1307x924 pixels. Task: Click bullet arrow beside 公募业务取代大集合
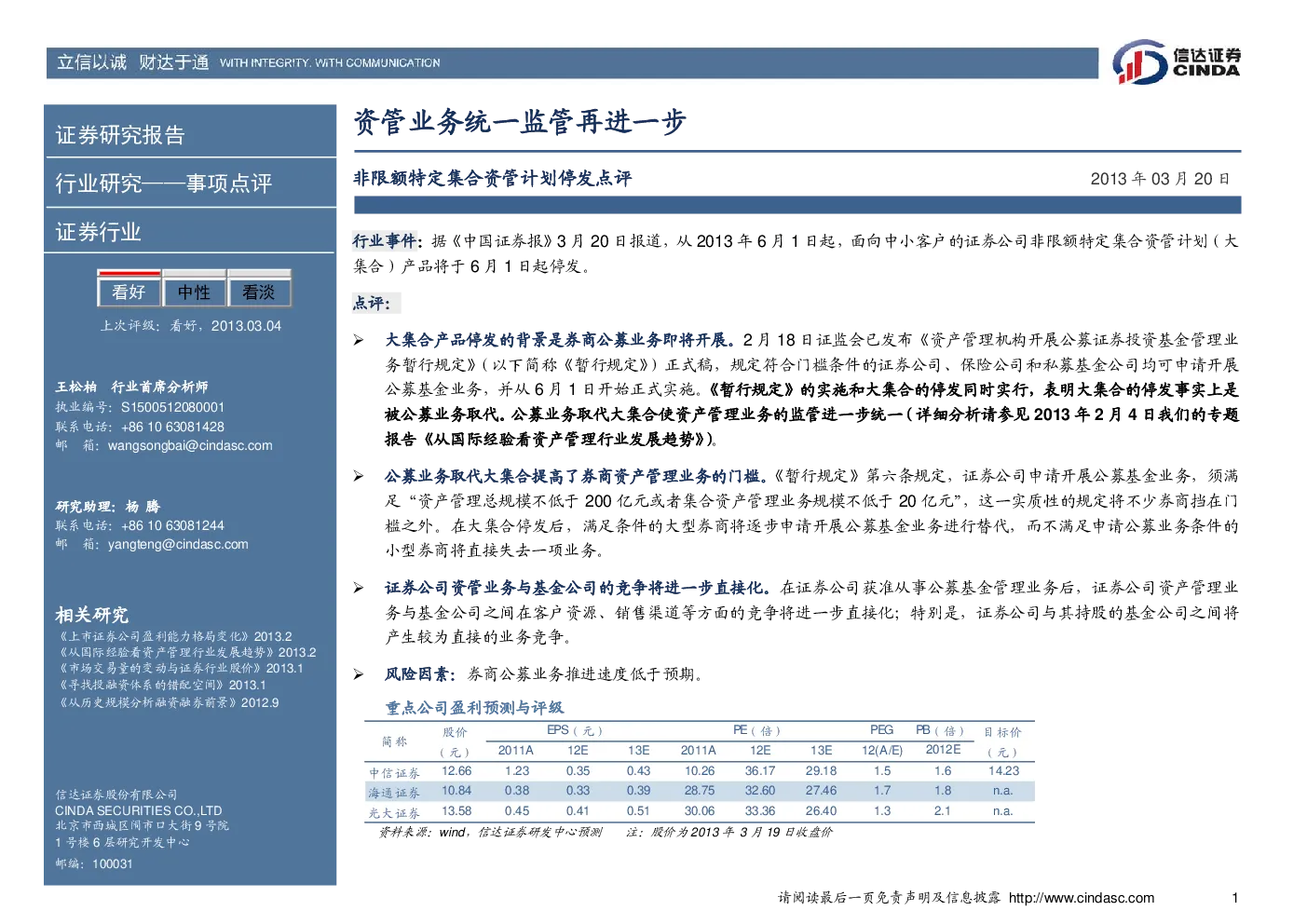pyautogui.click(x=359, y=476)
